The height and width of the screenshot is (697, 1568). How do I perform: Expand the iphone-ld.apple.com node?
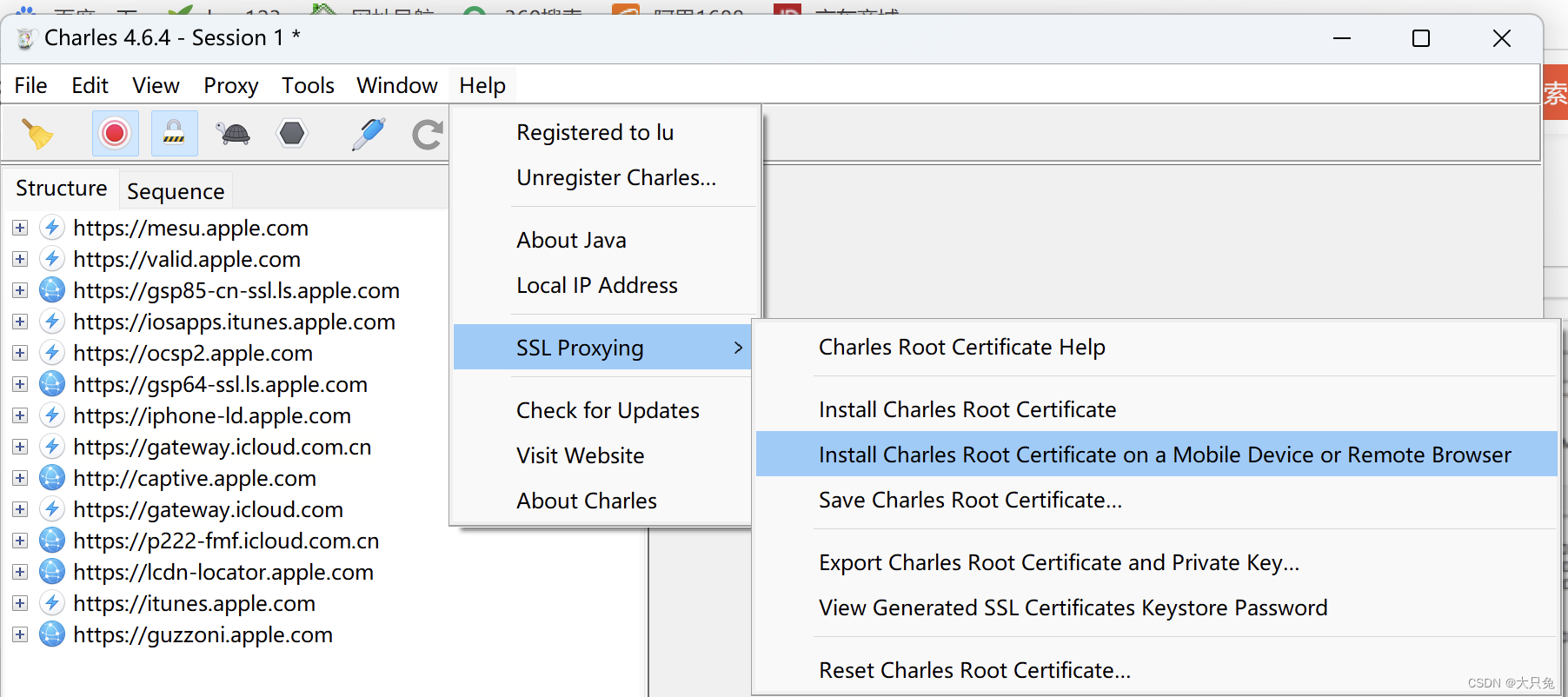pyautogui.click(x=20, y=415)
